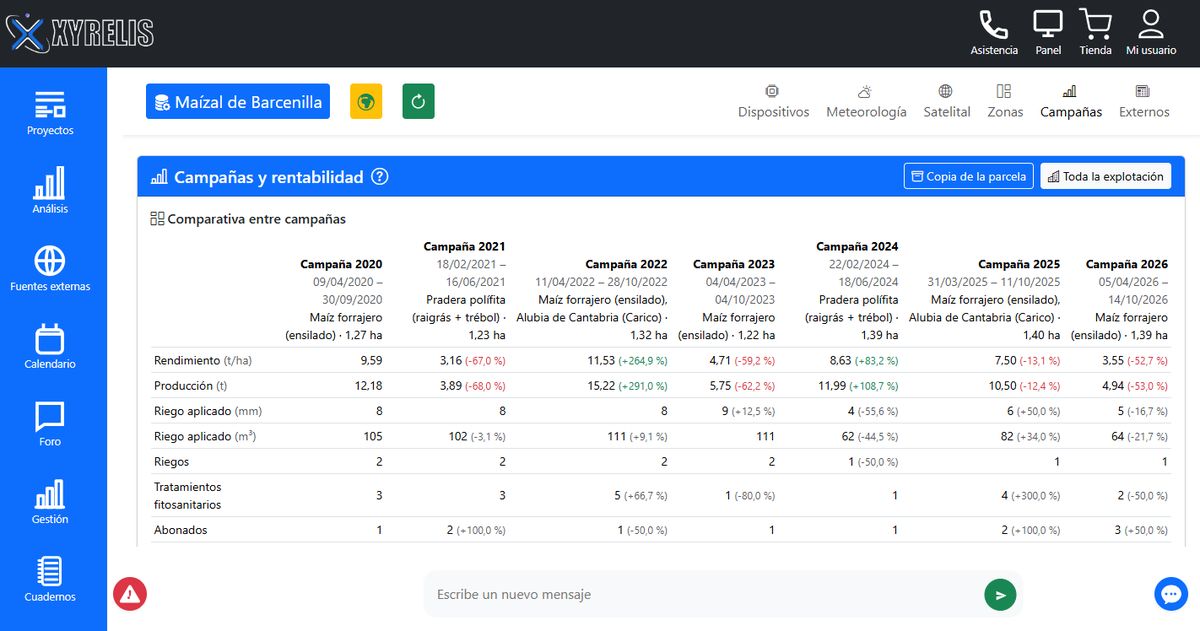Open the blue chat bubble widget
Screen dimensions: 1200x631
[1171, 593]
